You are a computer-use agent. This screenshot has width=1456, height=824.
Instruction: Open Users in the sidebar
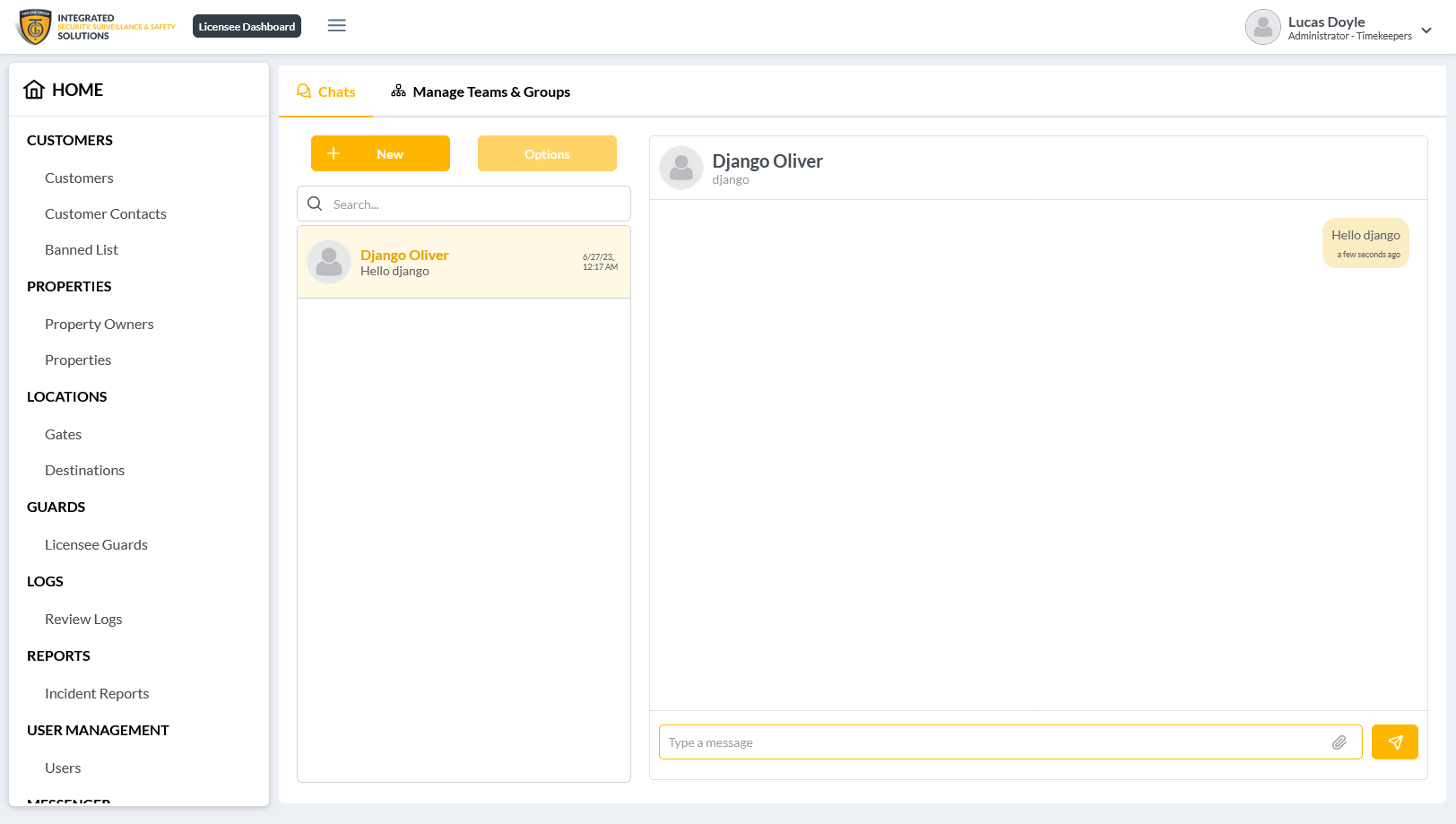(x=63, y=768)
